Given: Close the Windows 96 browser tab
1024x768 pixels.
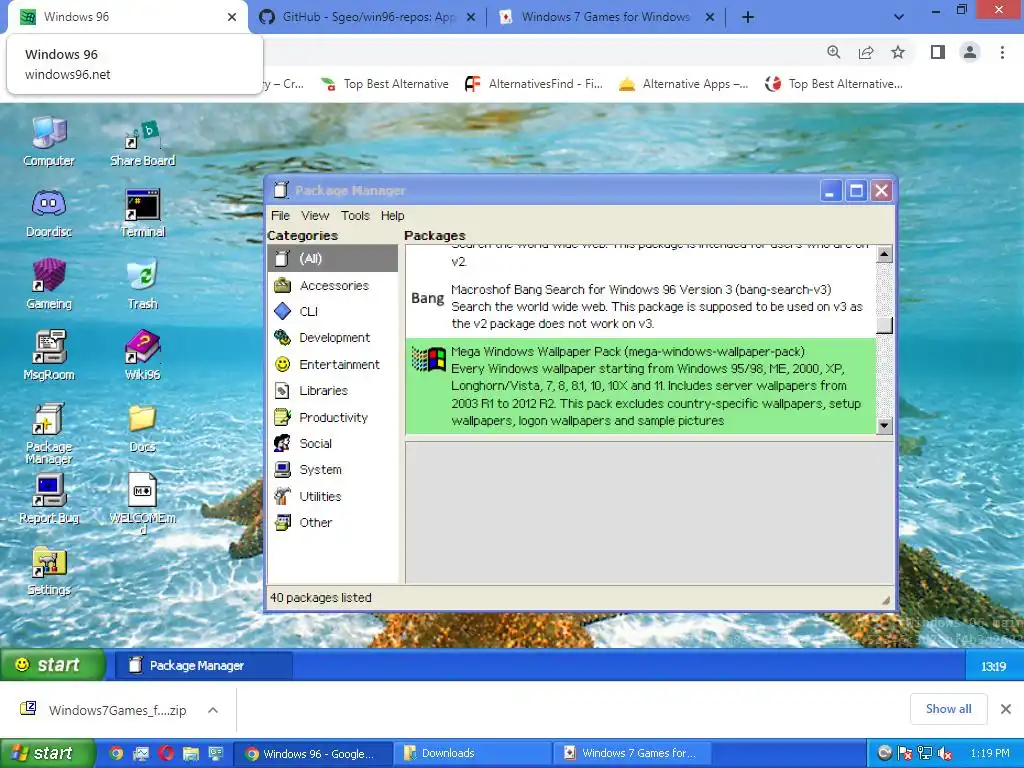Looking at the screenshot, I should click(x=232, y=17).
